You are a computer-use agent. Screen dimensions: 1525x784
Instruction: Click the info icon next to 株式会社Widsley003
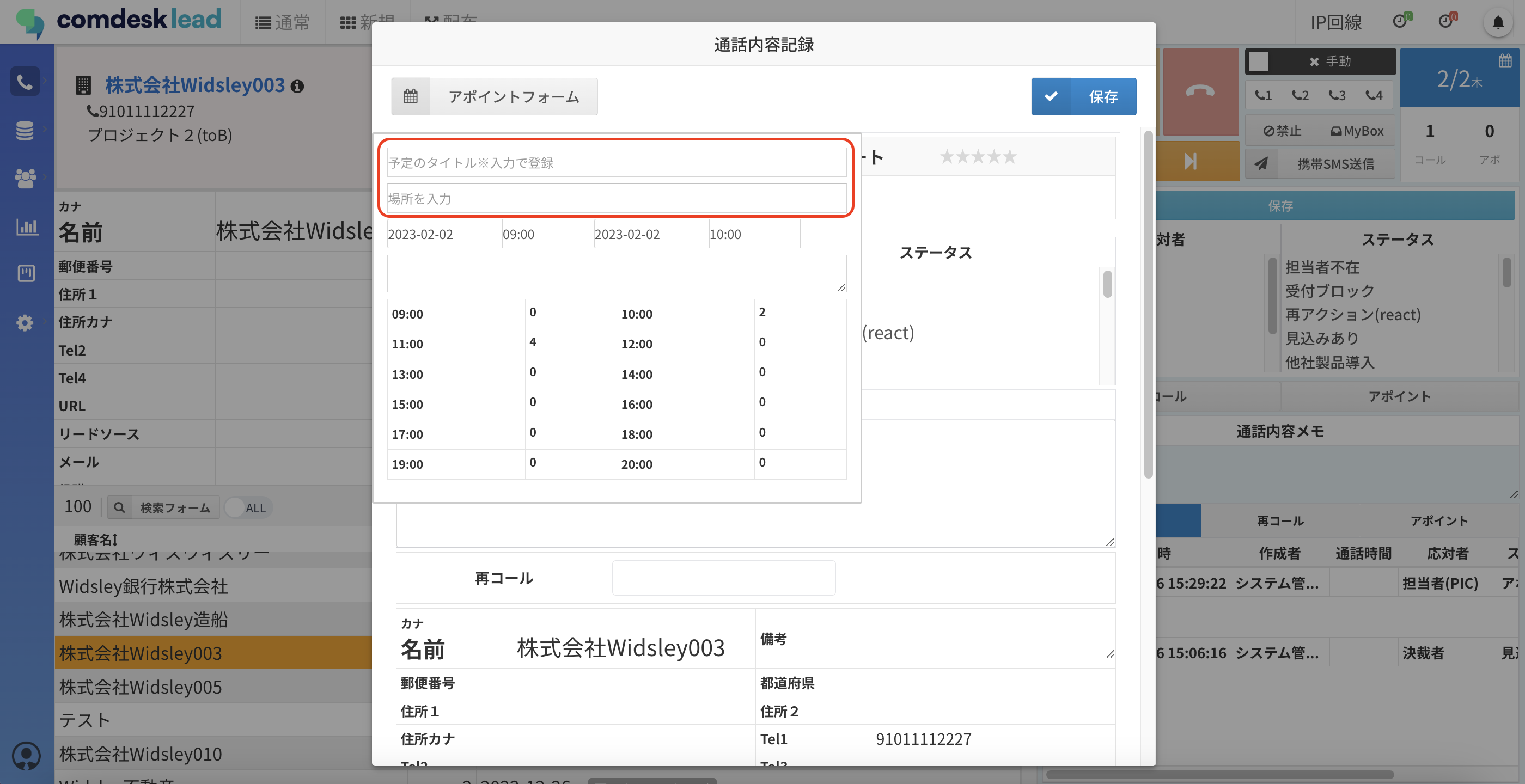coord(297,87)
